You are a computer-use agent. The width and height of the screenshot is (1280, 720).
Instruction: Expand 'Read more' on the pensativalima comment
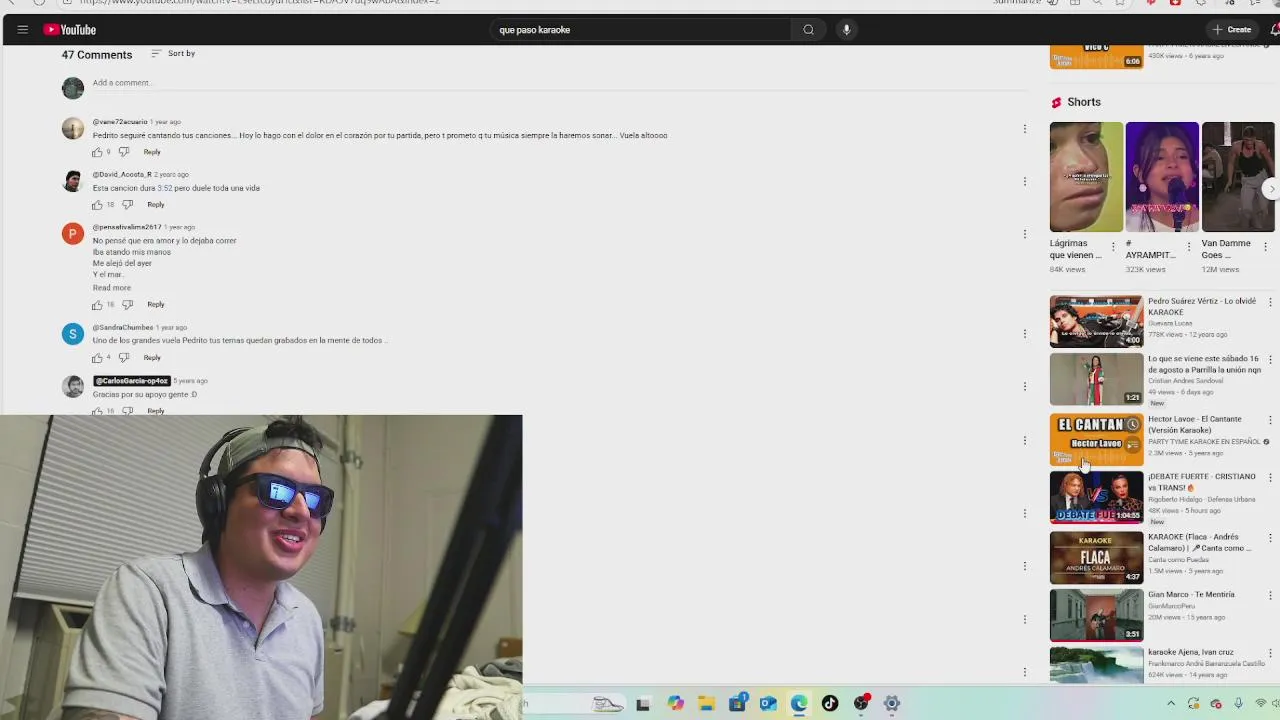(112, 288)
